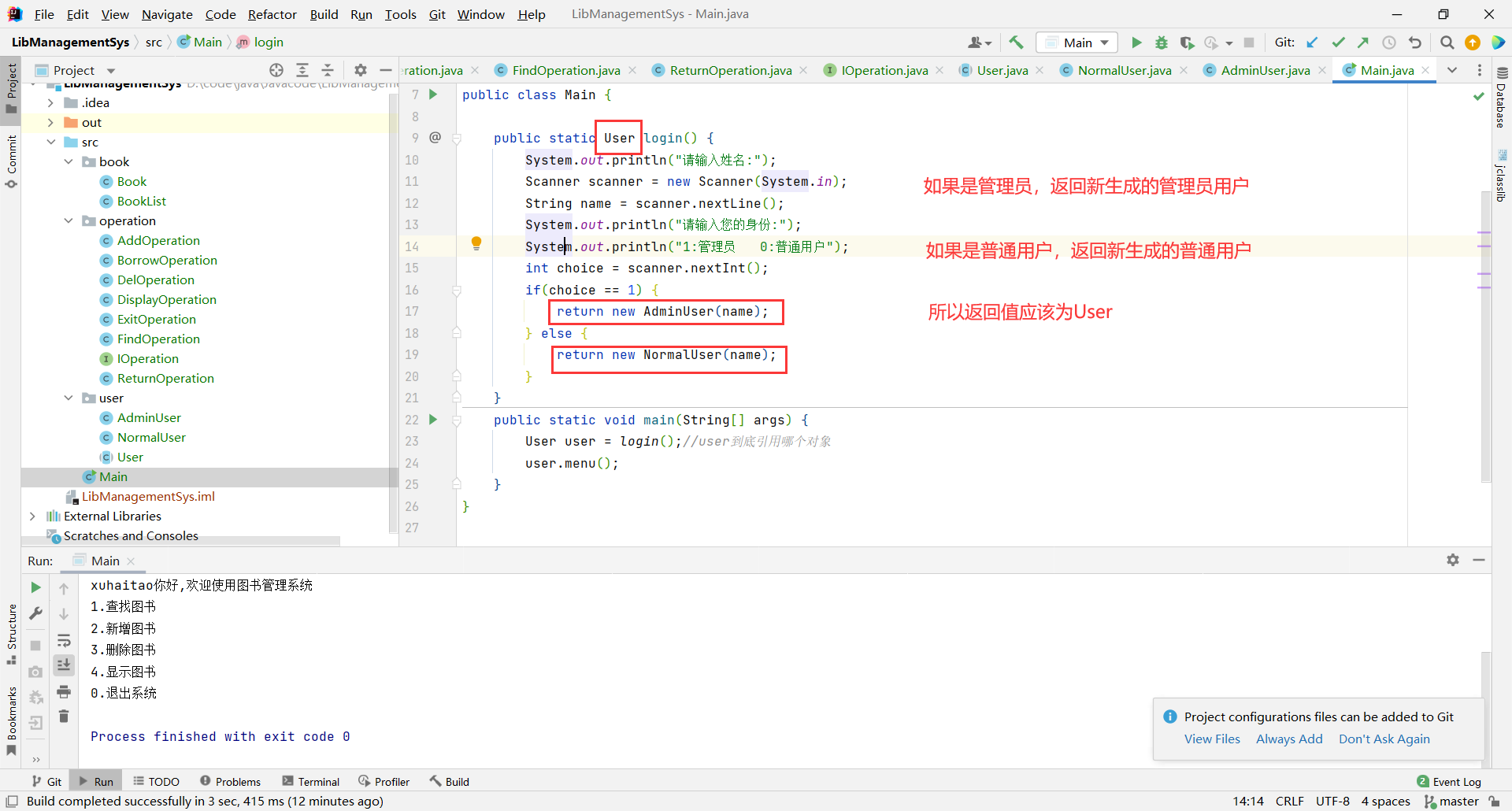
Task: Open IDE updates orange arrow icon
Action: (1473, 43)
